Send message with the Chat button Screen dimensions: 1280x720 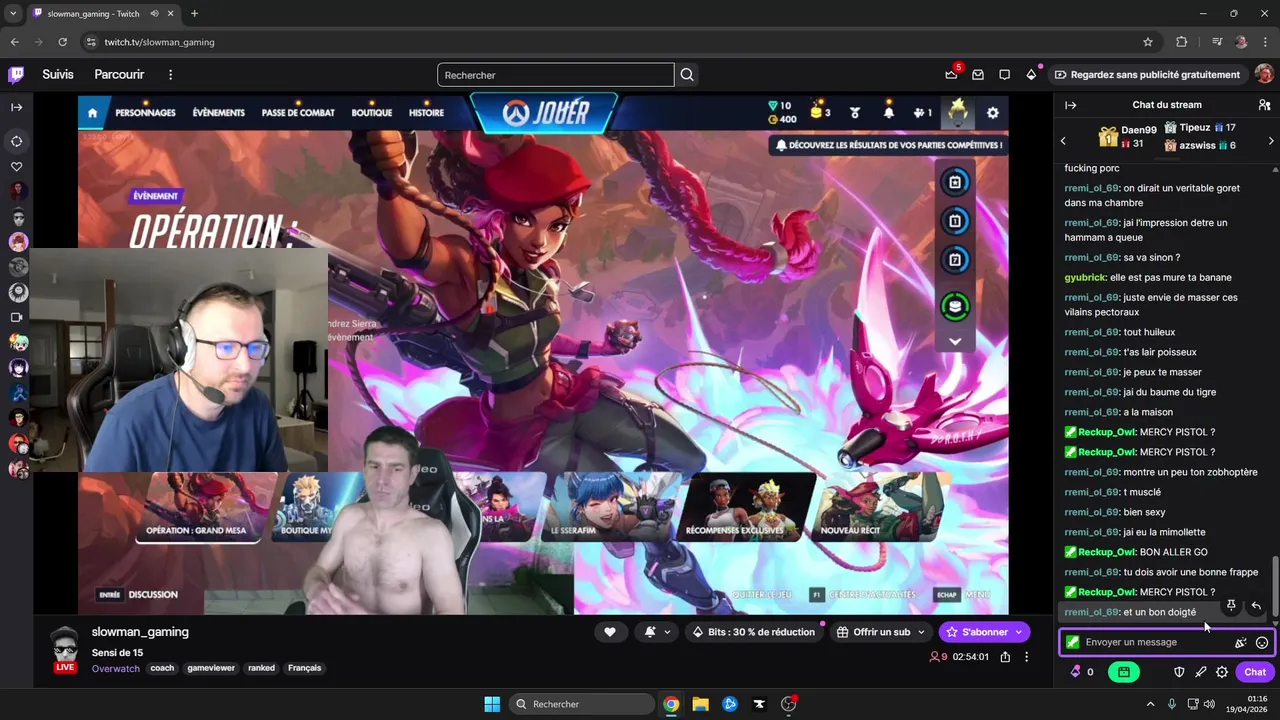(1255, 672)
